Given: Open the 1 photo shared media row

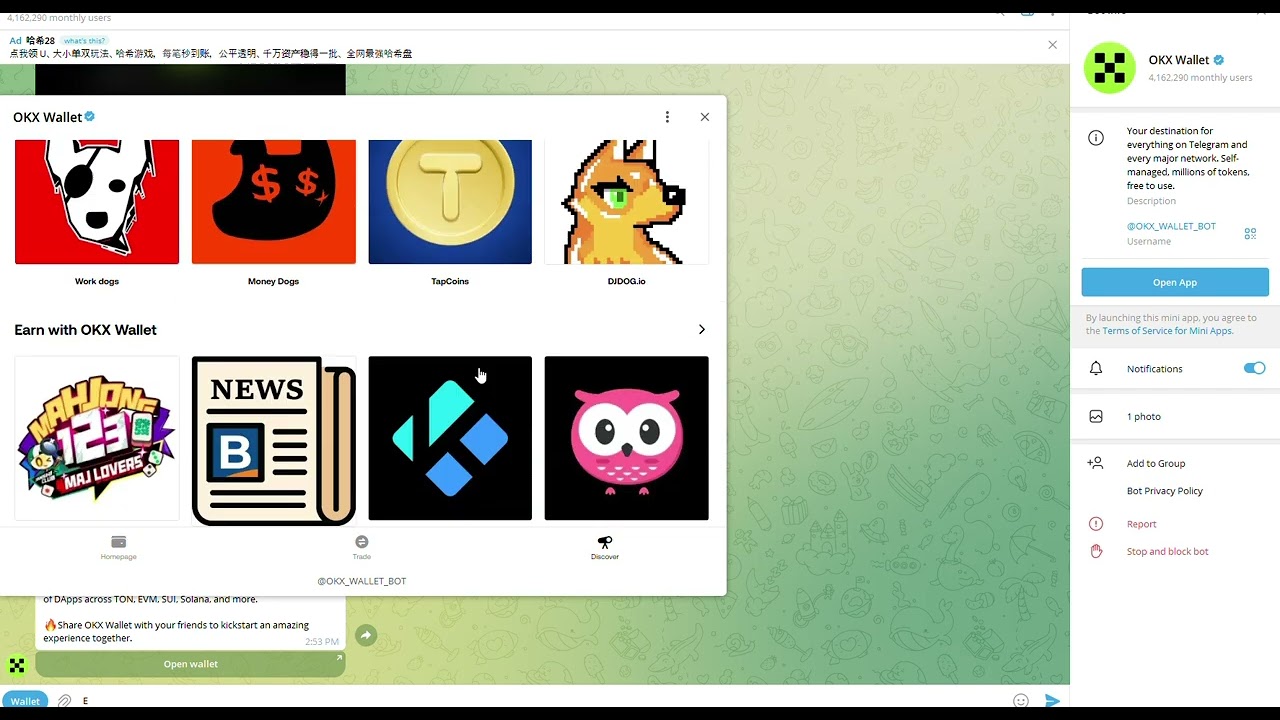Looking at the screenshot, I should (x=1175, y=417).
